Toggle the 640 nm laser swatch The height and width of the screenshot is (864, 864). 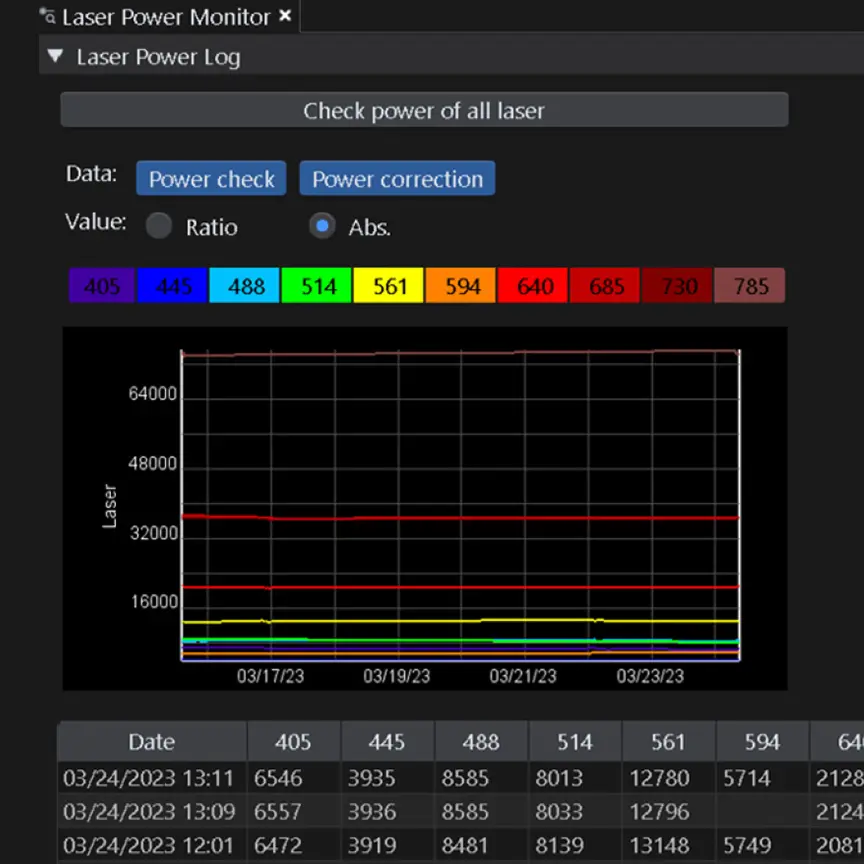pyautogui.click(x=534, y=286)
